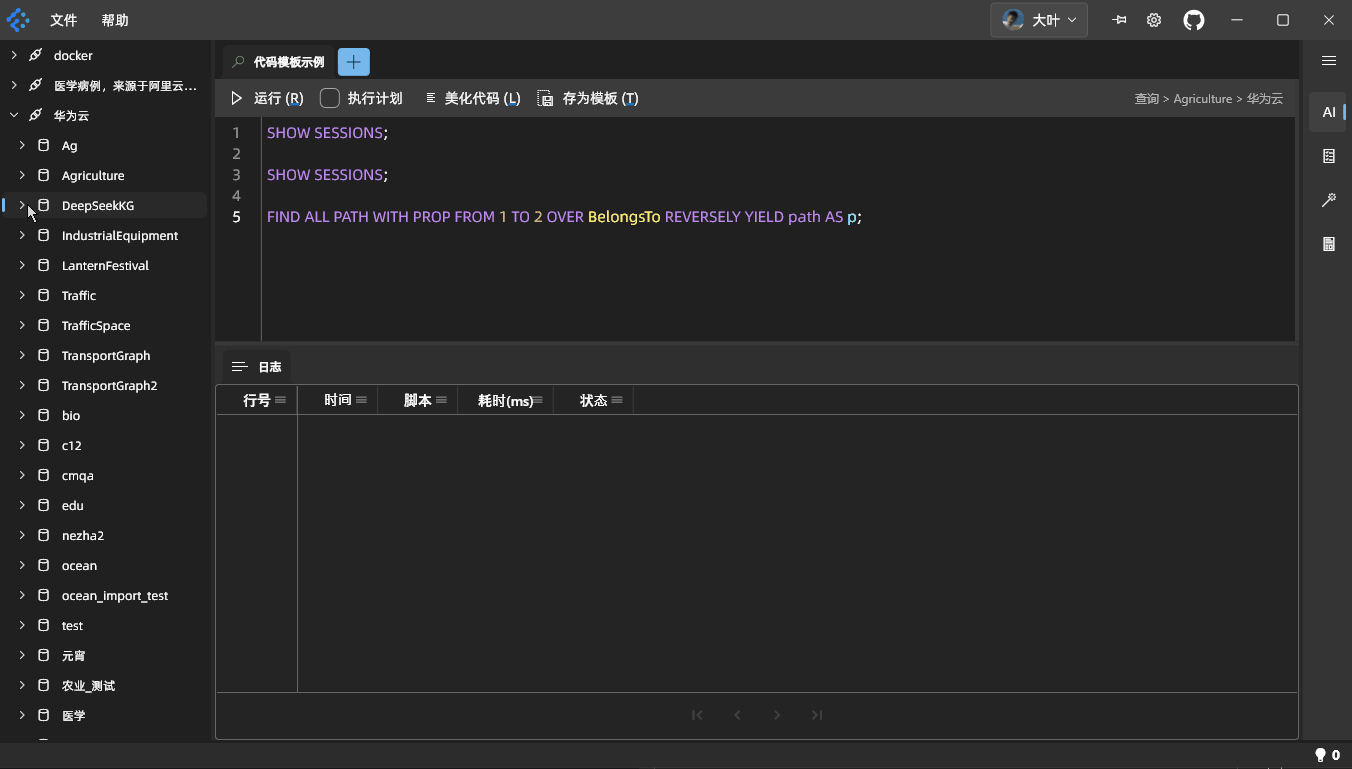
Task: Click the 查询 > Agriculture > 华为云 breadcrumb
Action: point(1208,99)
